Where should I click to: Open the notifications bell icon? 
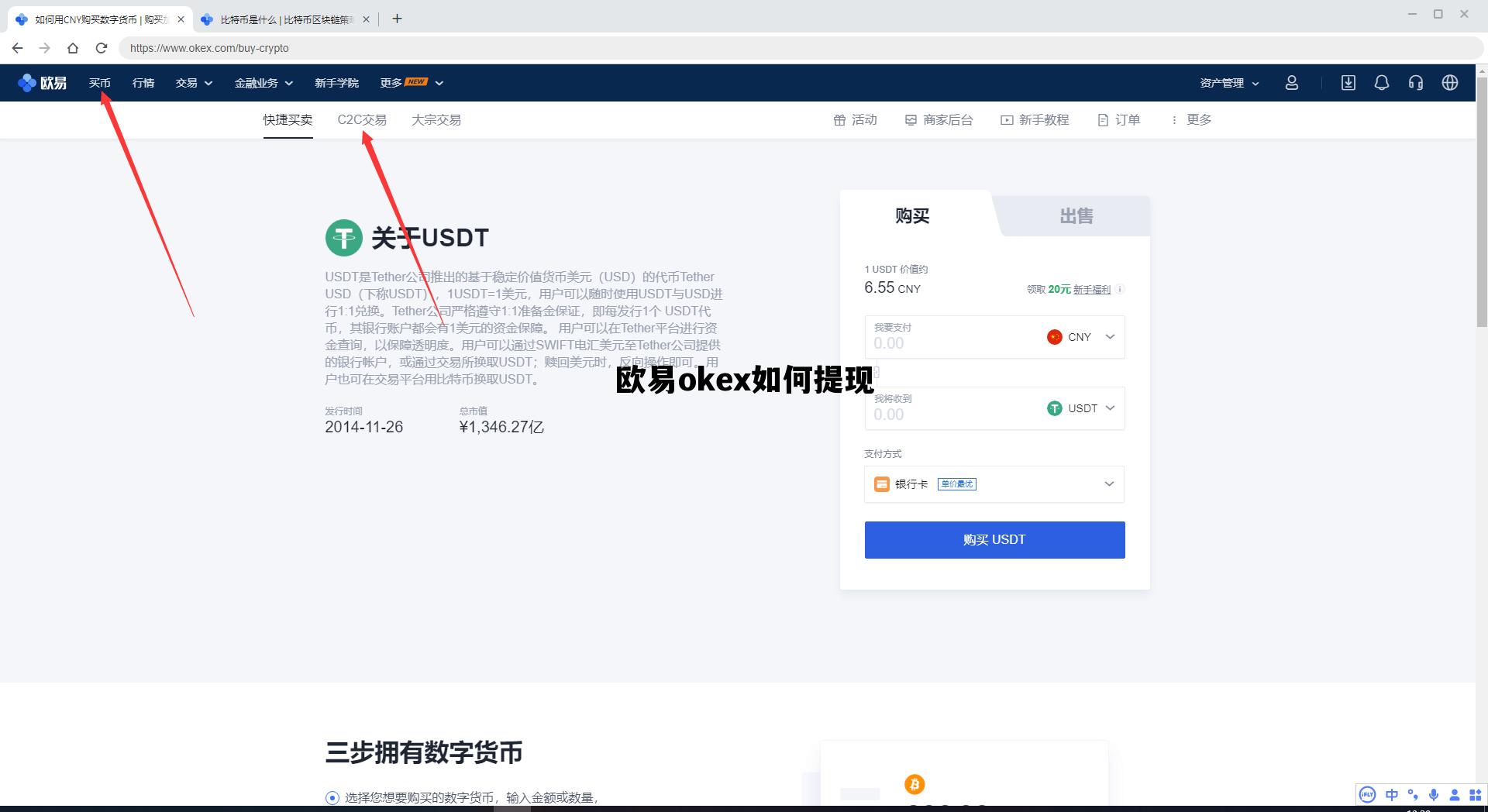1382,83
